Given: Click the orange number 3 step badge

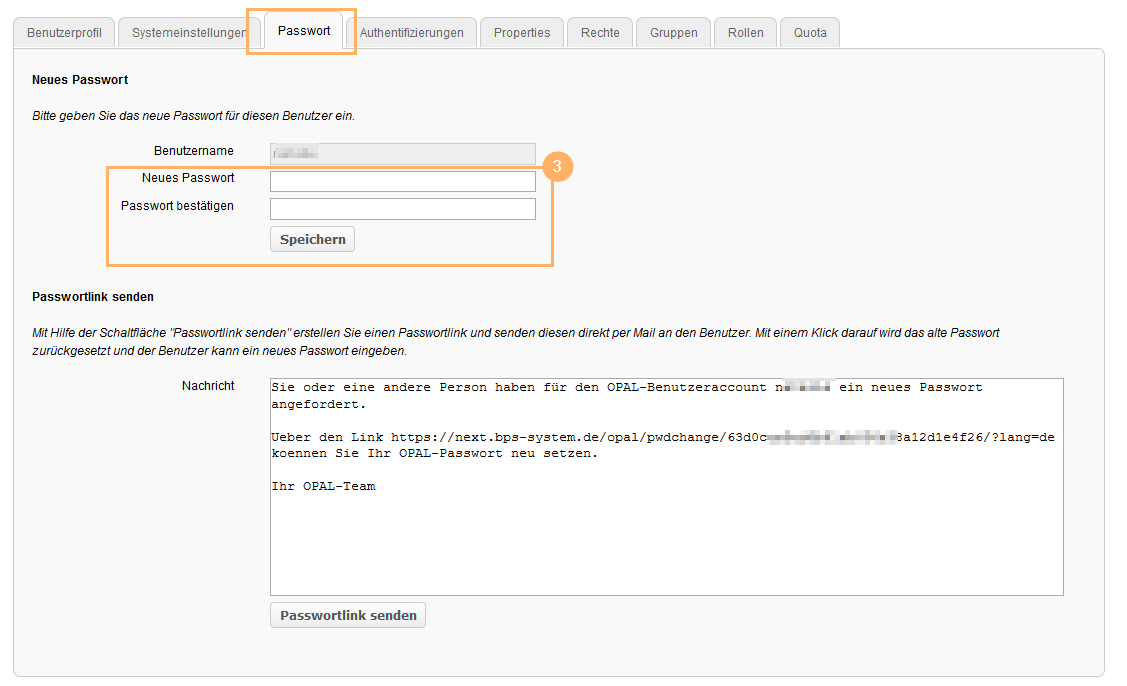Looking at the screenshot, I should point(557,167).
